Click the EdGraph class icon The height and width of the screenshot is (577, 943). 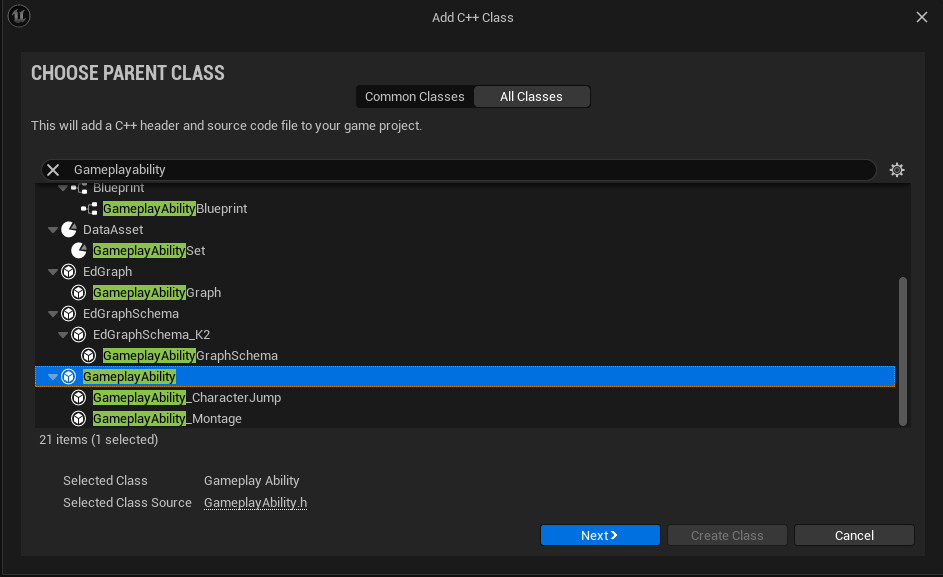(69, 272)
